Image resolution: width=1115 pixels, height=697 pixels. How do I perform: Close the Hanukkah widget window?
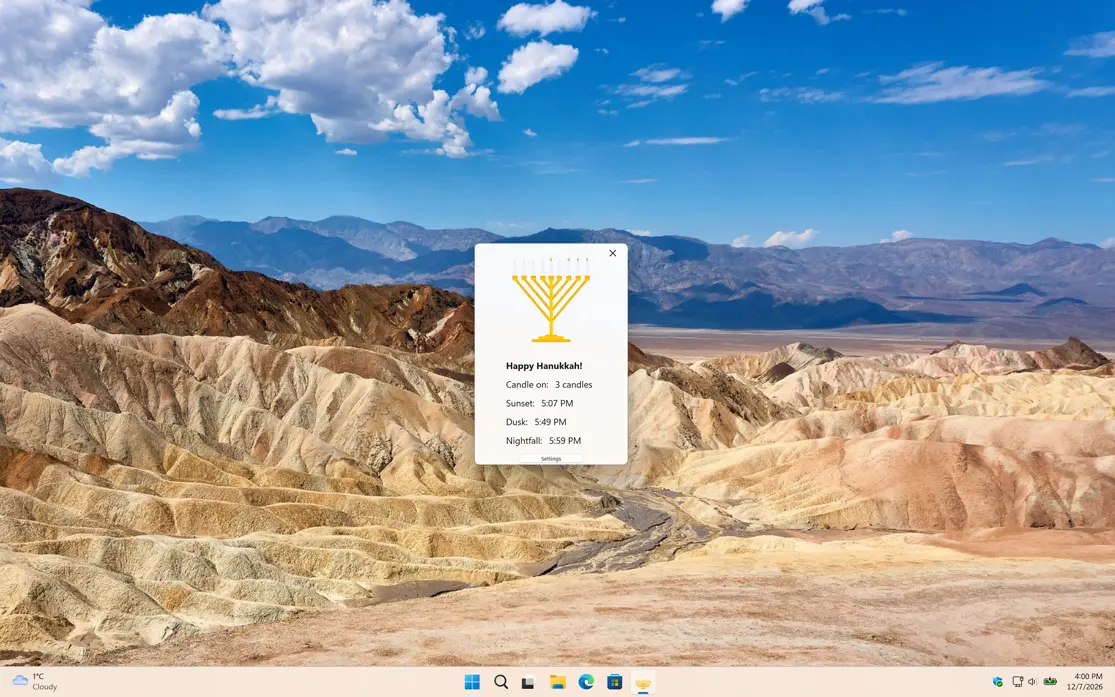(x=613, y=253)
